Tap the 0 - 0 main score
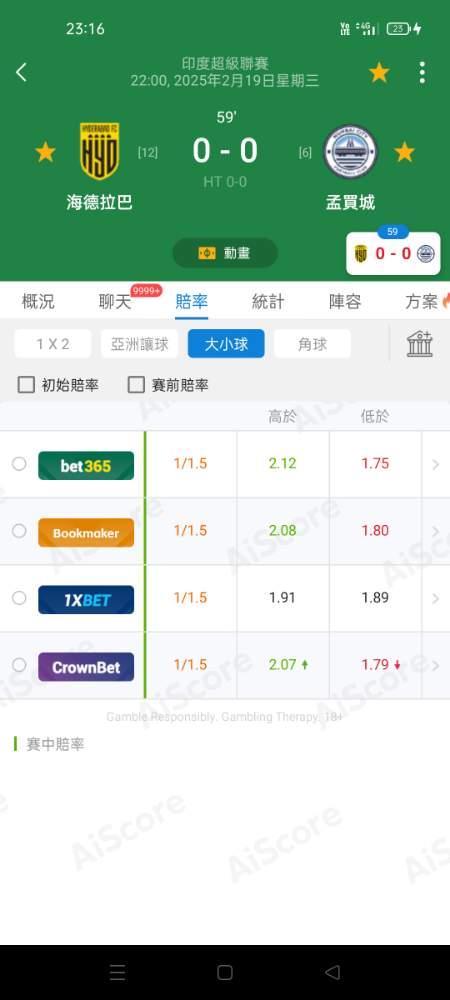This screenshot has width=450, height=1000. (x=225, y=151)
